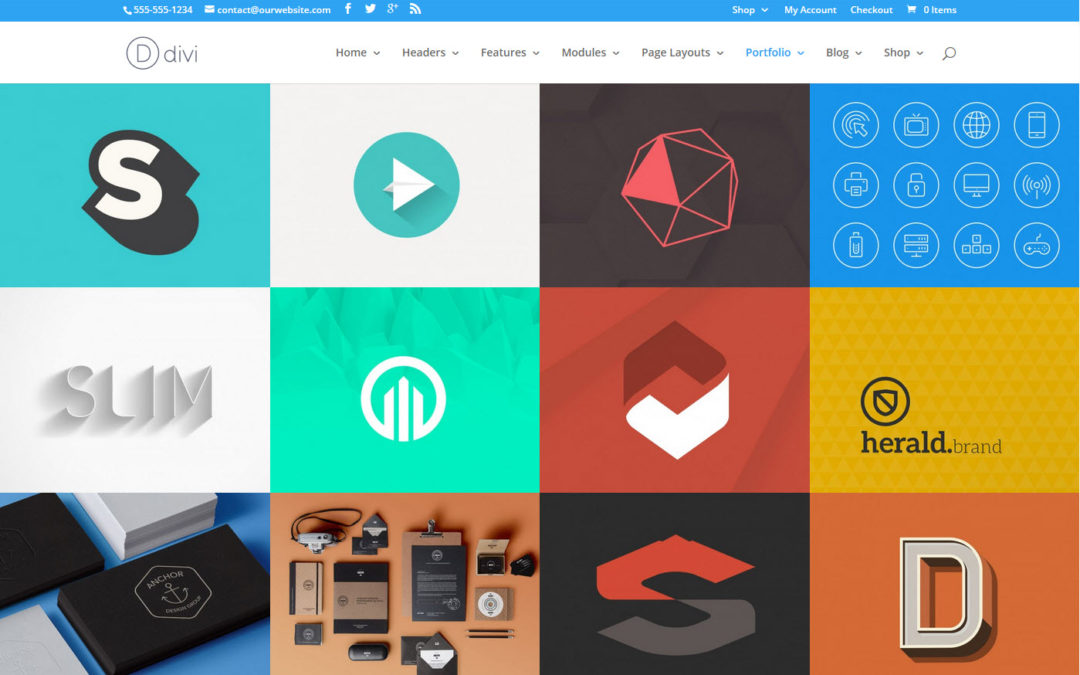The width and height of the screenshot is (1080, 675).
Task: Expand the Portfolio dropdown chevron
Action: pos(800,53)
